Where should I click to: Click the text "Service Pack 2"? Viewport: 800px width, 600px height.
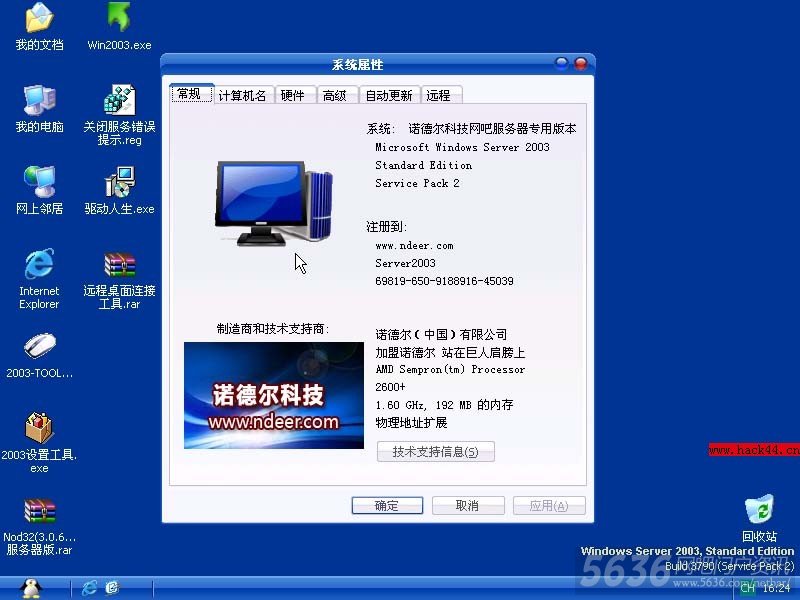(x=417, y=183)
